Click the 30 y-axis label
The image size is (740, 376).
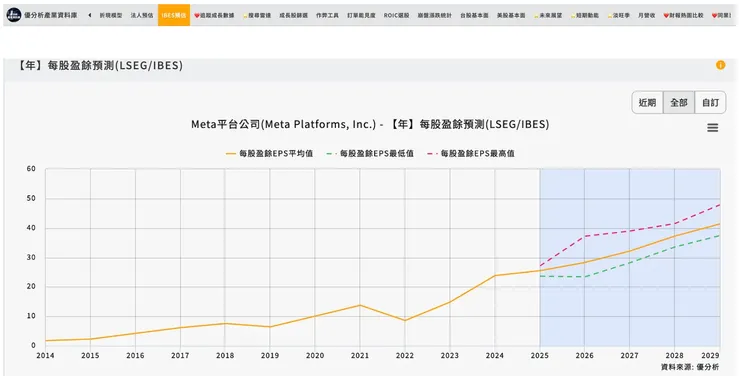coord(31,258)
